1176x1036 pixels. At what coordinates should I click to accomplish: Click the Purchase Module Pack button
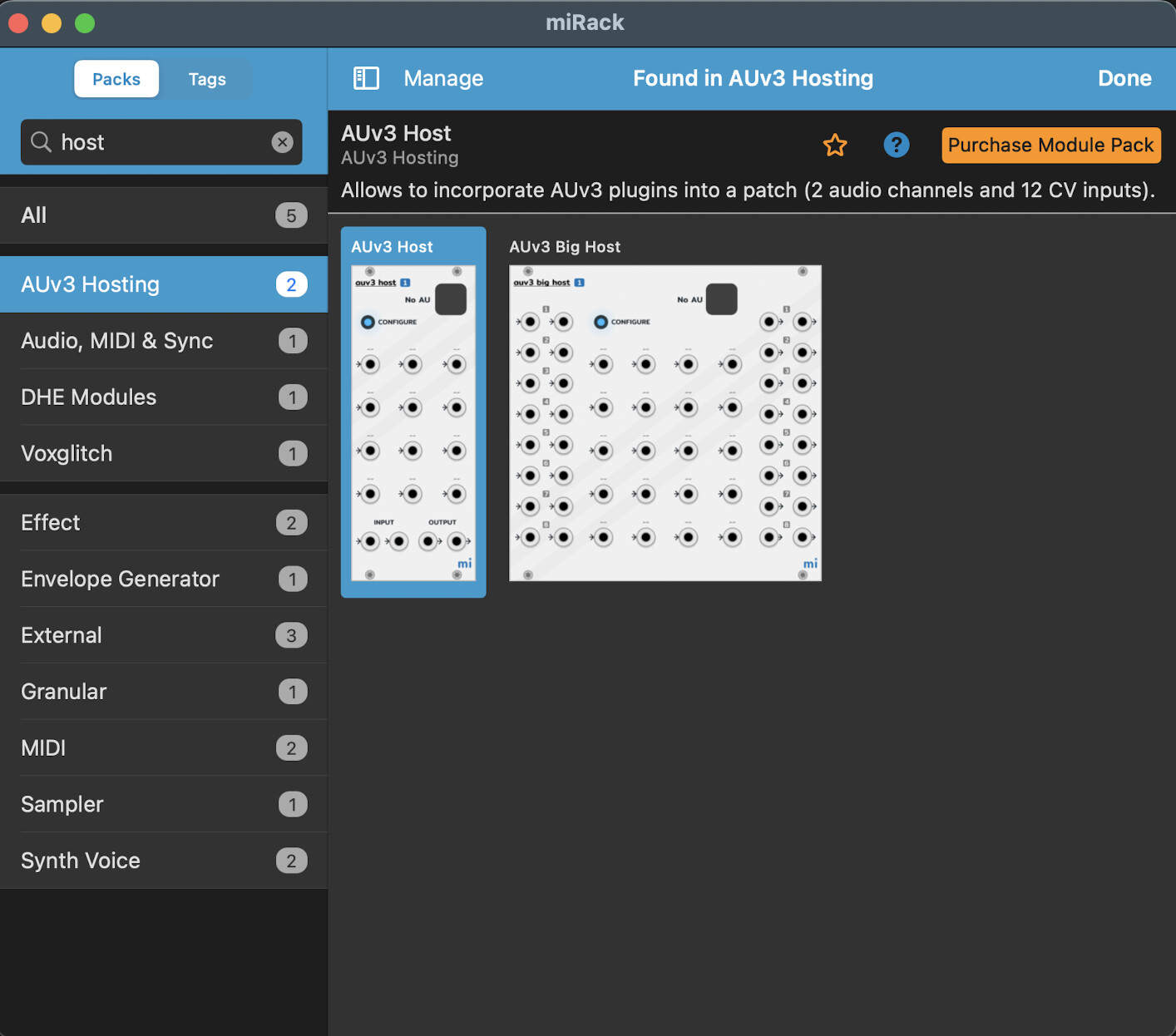coord(1051,146)
